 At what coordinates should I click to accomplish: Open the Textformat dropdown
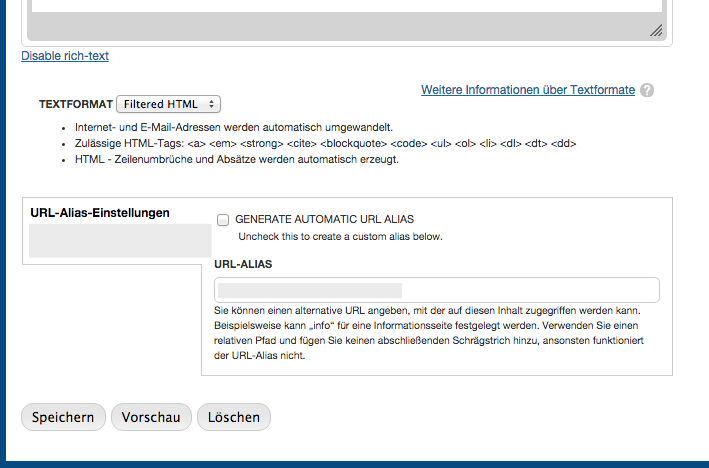167,104
